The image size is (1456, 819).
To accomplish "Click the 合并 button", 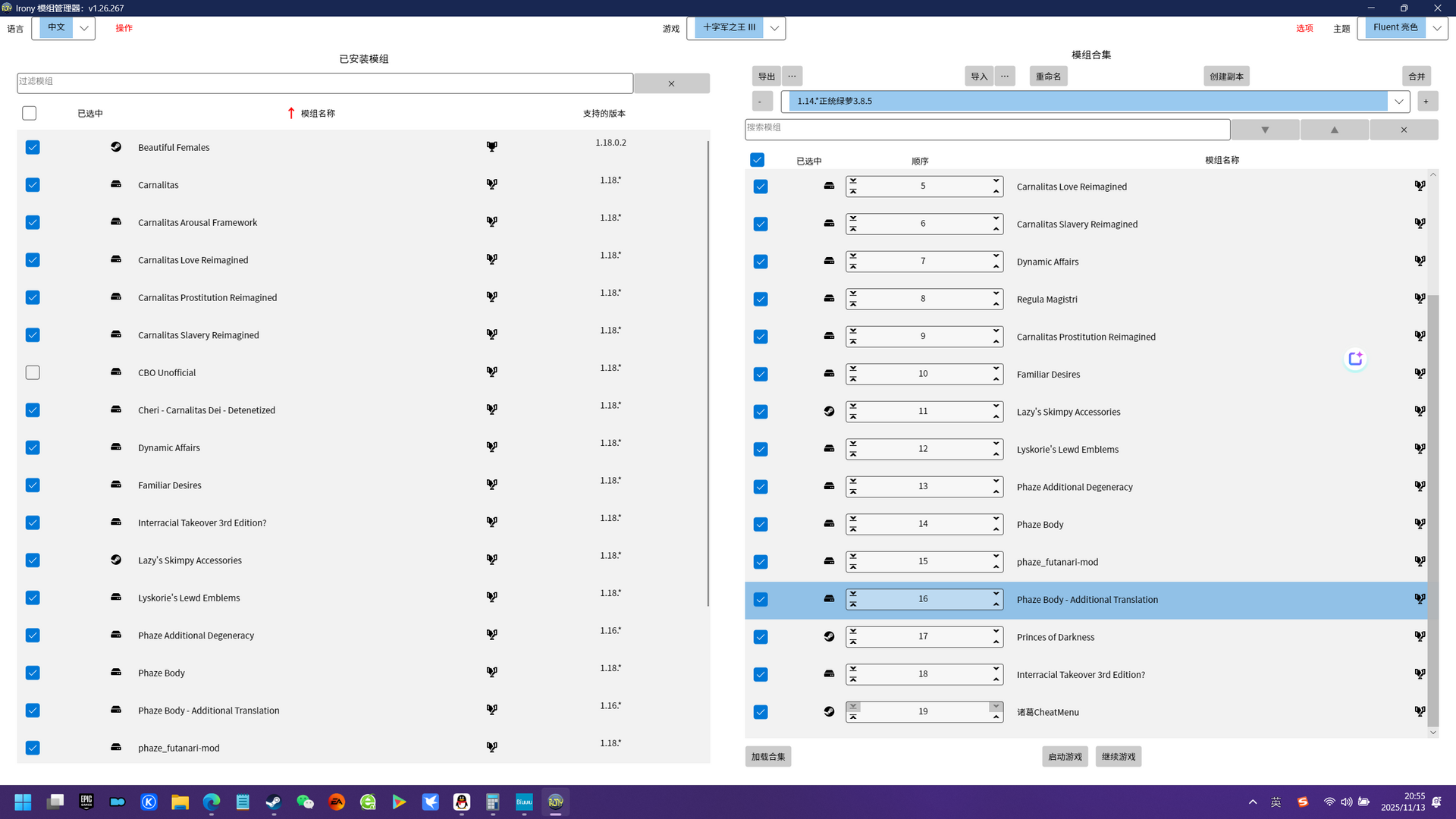I will click(x=1417, y=76).
